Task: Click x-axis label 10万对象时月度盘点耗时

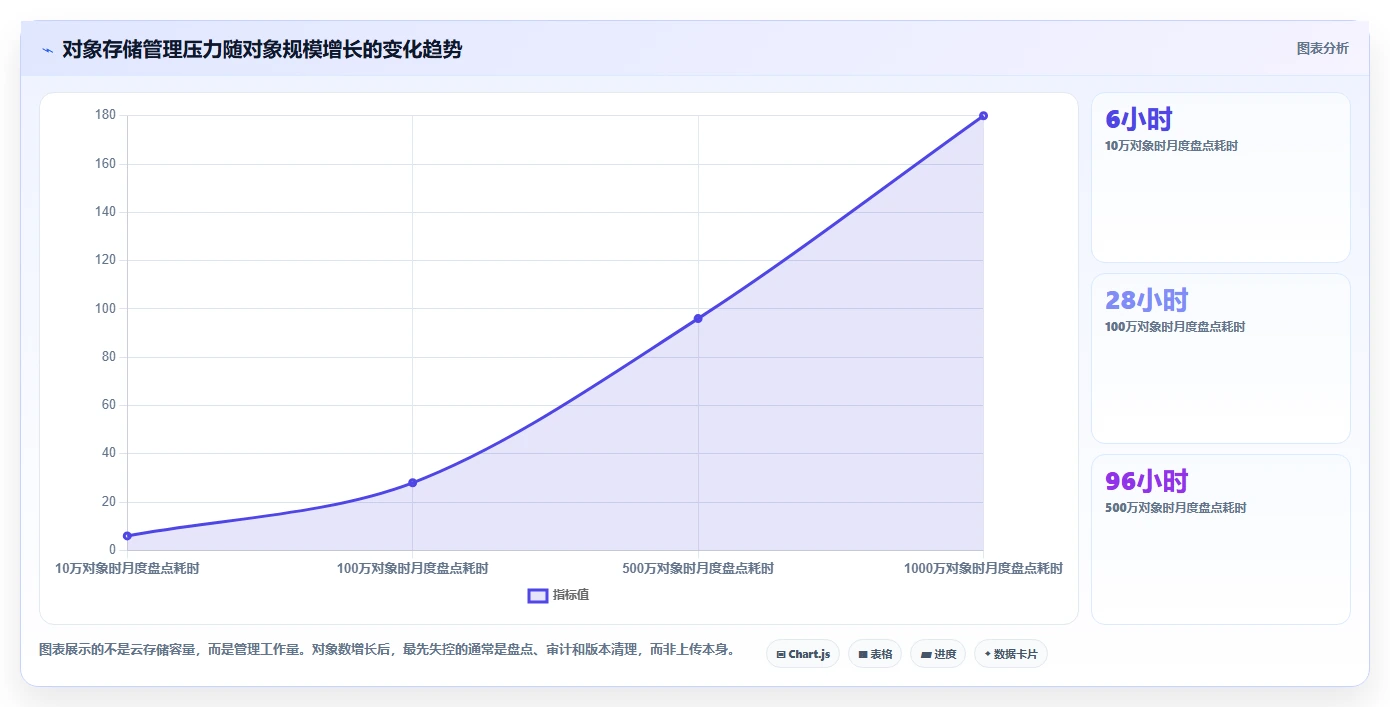Action: 127,568
